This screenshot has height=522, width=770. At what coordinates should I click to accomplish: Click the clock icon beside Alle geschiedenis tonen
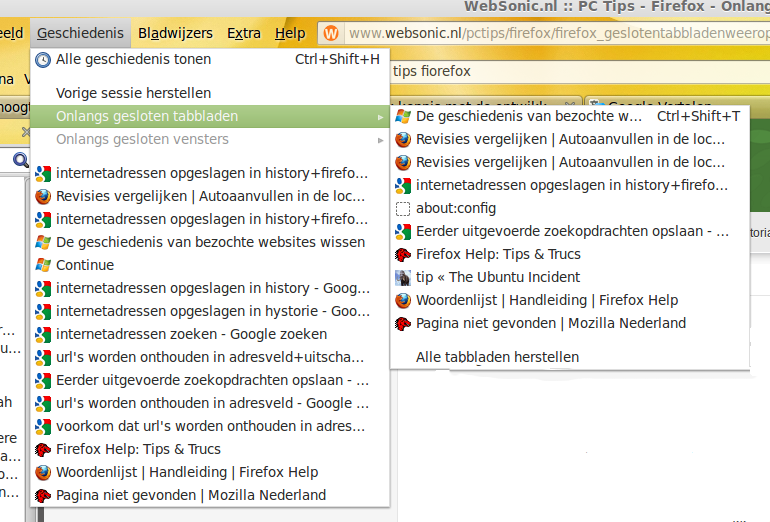pos(43,60)
